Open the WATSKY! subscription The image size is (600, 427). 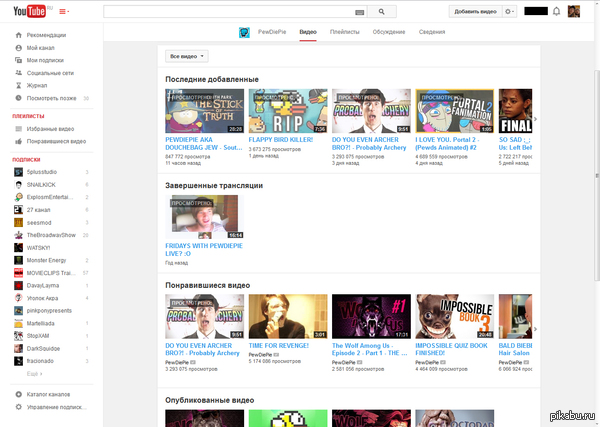coord(38,248)
